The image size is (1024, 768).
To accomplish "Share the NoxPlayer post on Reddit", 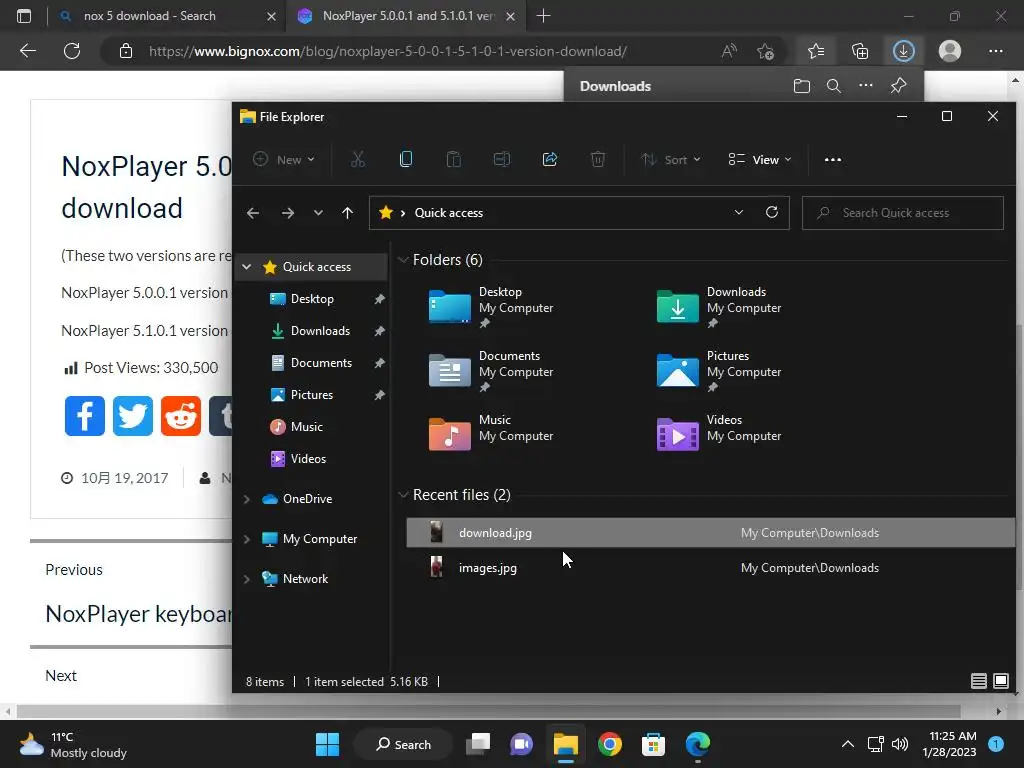I will tap(181, 415).
